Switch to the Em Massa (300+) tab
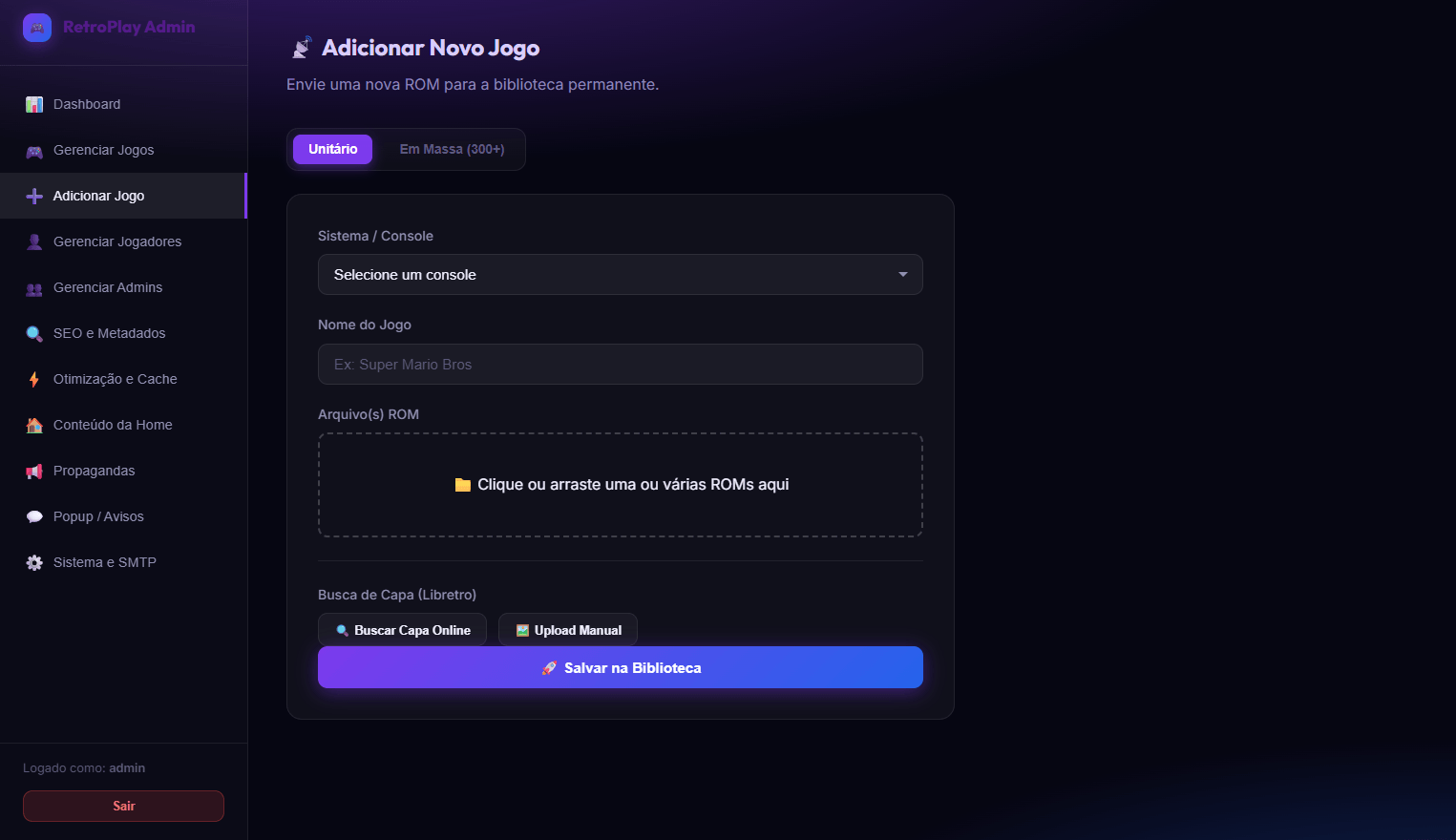 point(452,150)
